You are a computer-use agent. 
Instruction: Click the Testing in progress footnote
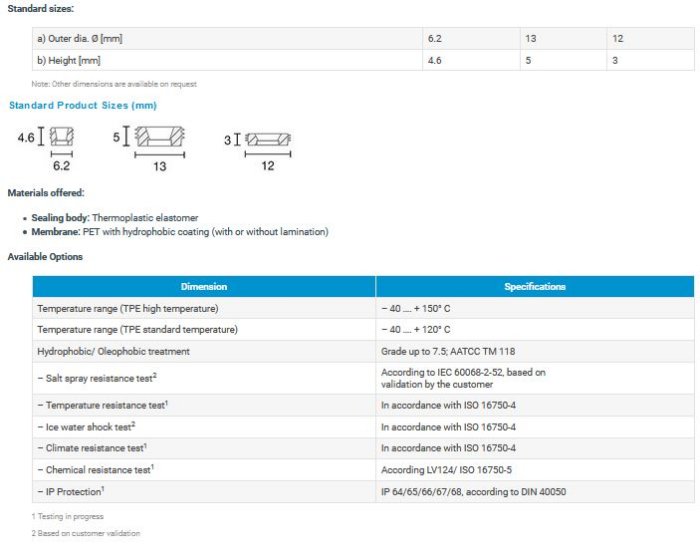coord(67,516)
